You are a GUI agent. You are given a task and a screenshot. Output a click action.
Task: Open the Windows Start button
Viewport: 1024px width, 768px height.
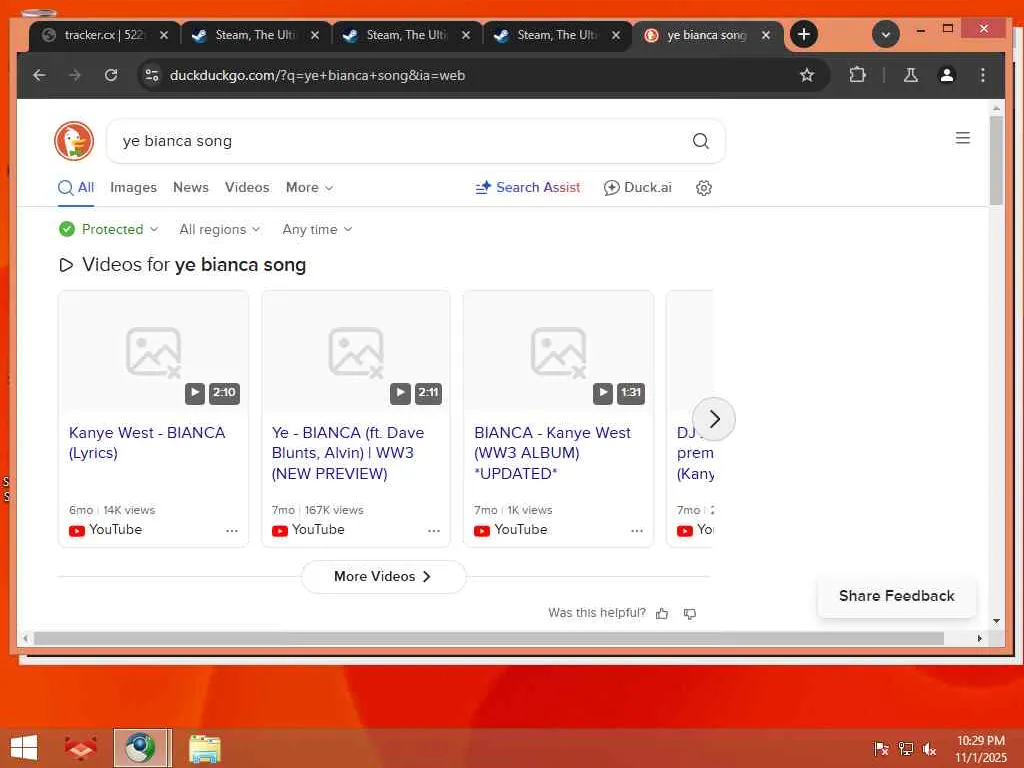(x=24, y=748)
